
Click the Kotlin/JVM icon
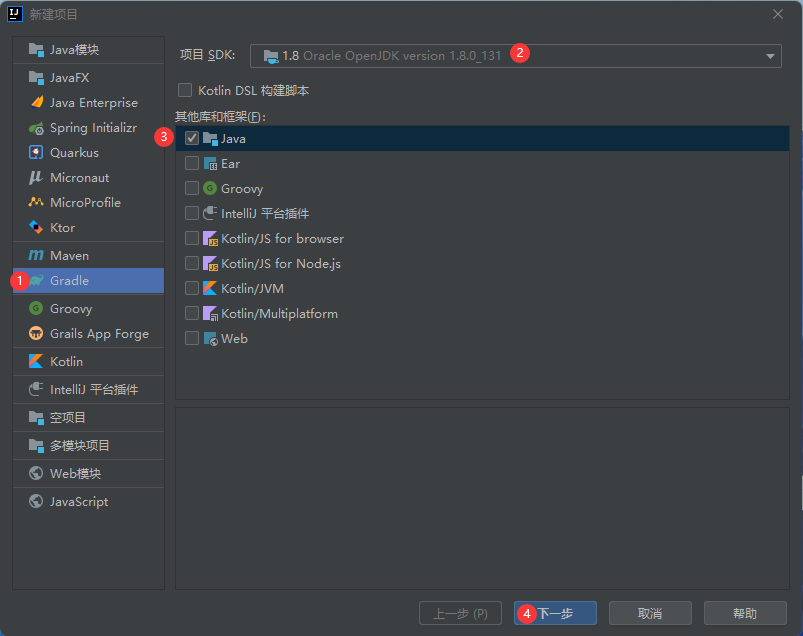210,288
